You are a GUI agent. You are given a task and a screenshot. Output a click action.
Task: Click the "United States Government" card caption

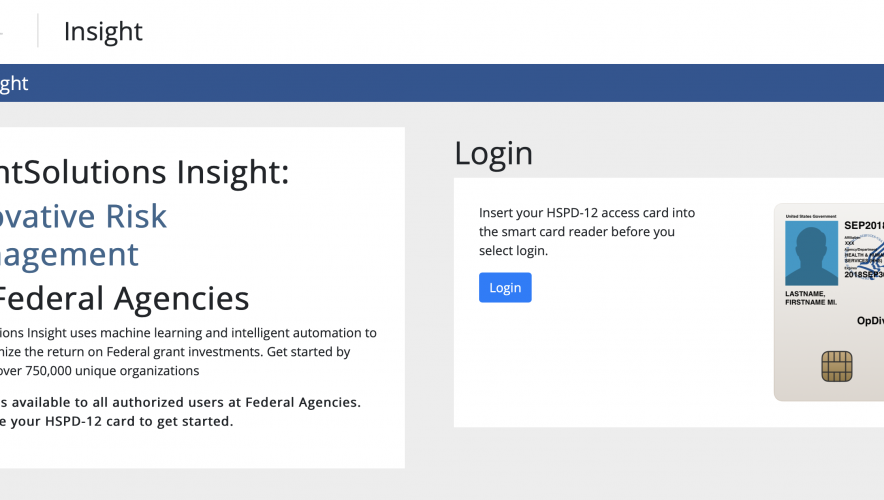point(810,216)
